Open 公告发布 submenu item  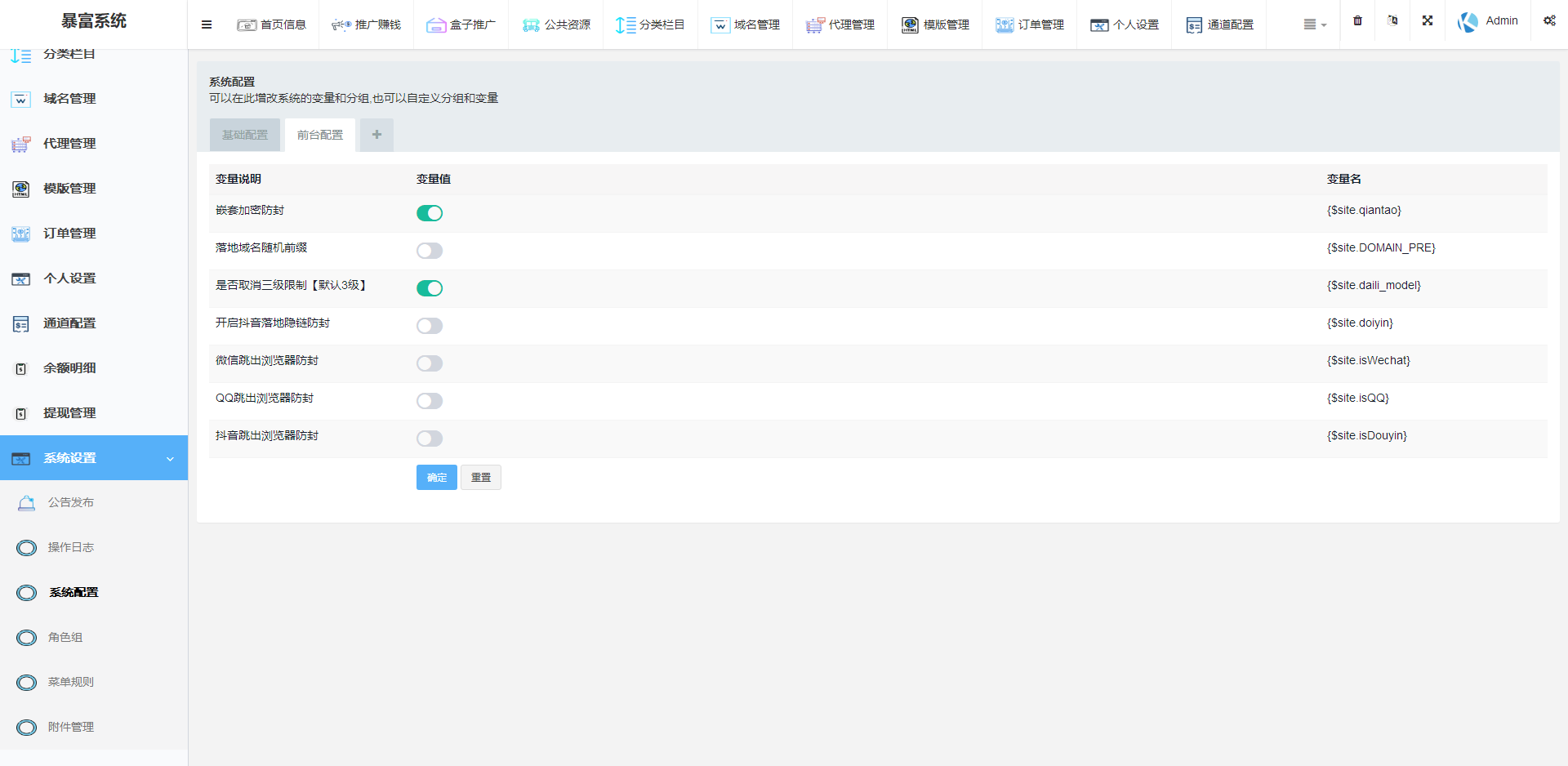point(94,503)
